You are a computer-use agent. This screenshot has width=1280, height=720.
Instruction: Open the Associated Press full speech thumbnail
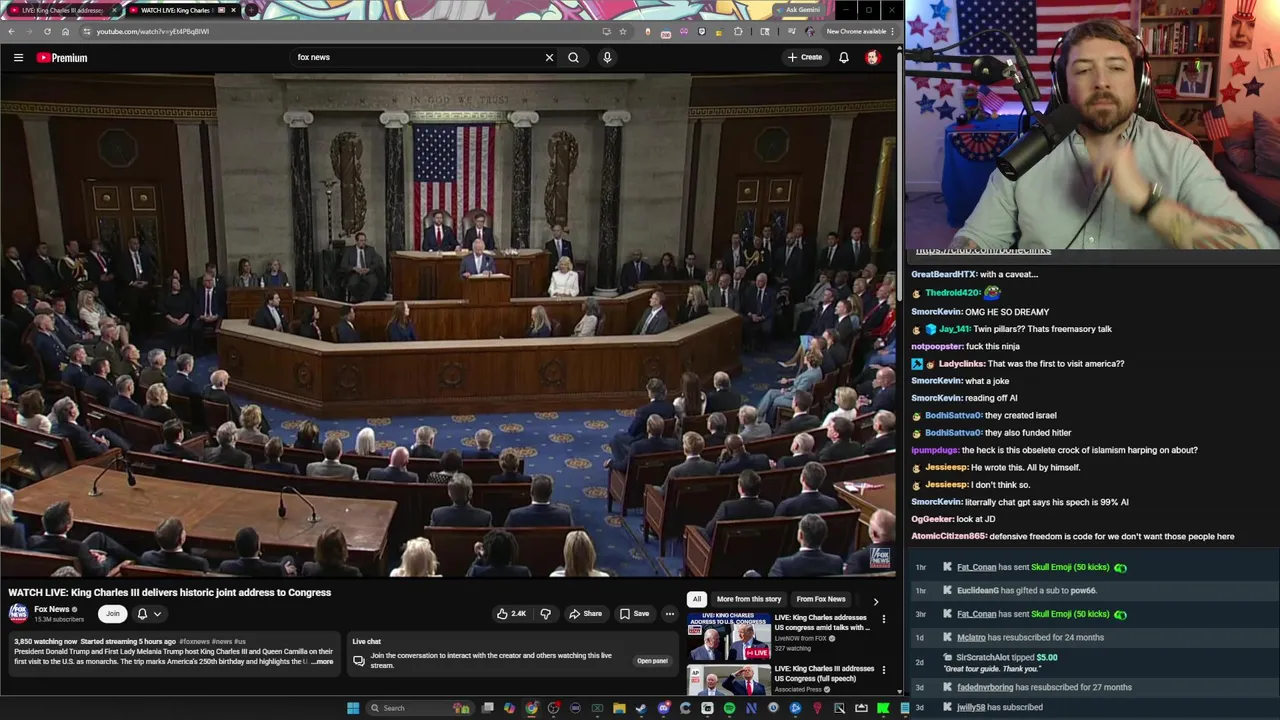click(x=729, y=680)
